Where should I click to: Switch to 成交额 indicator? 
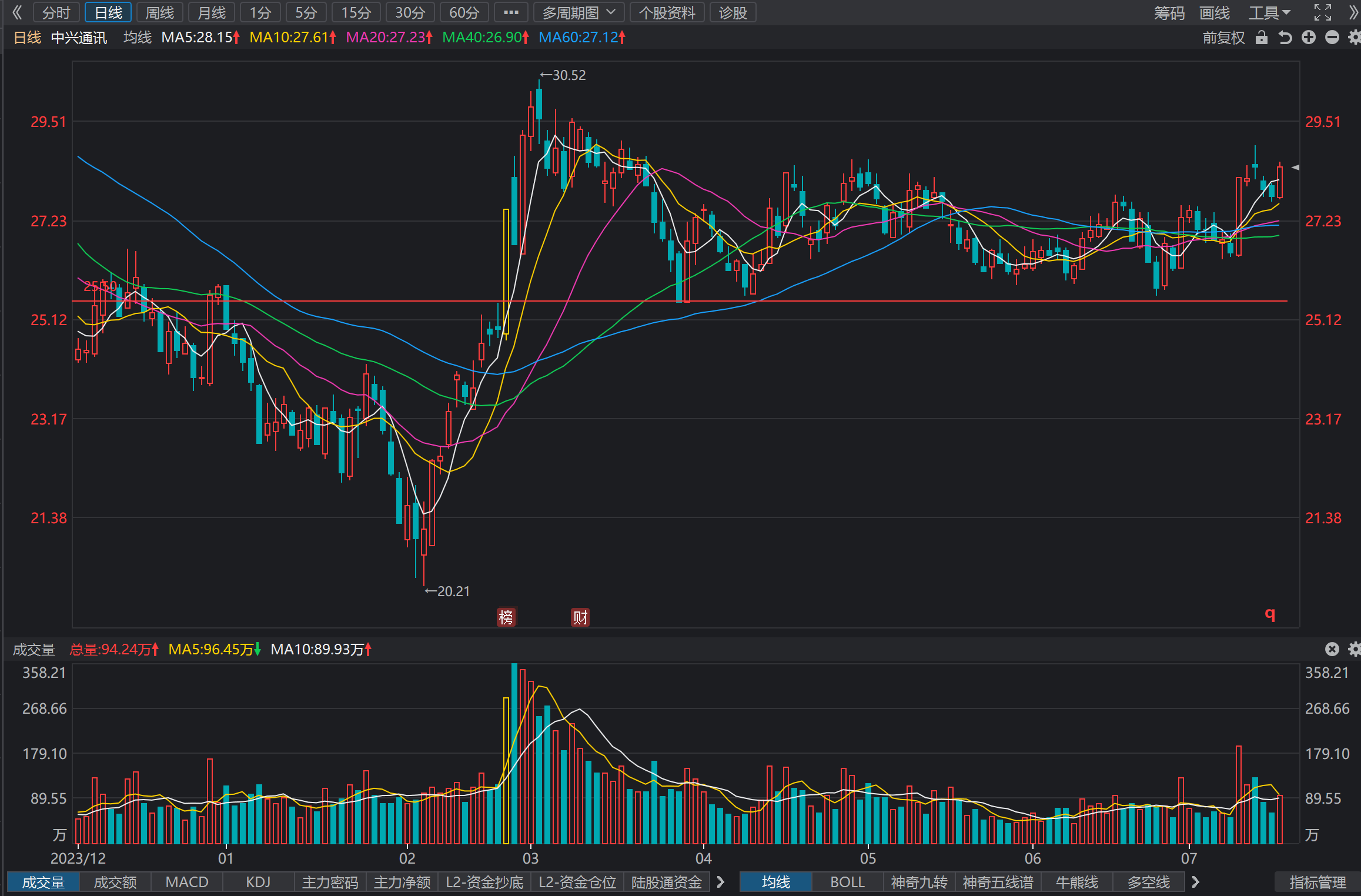point(115,882)
